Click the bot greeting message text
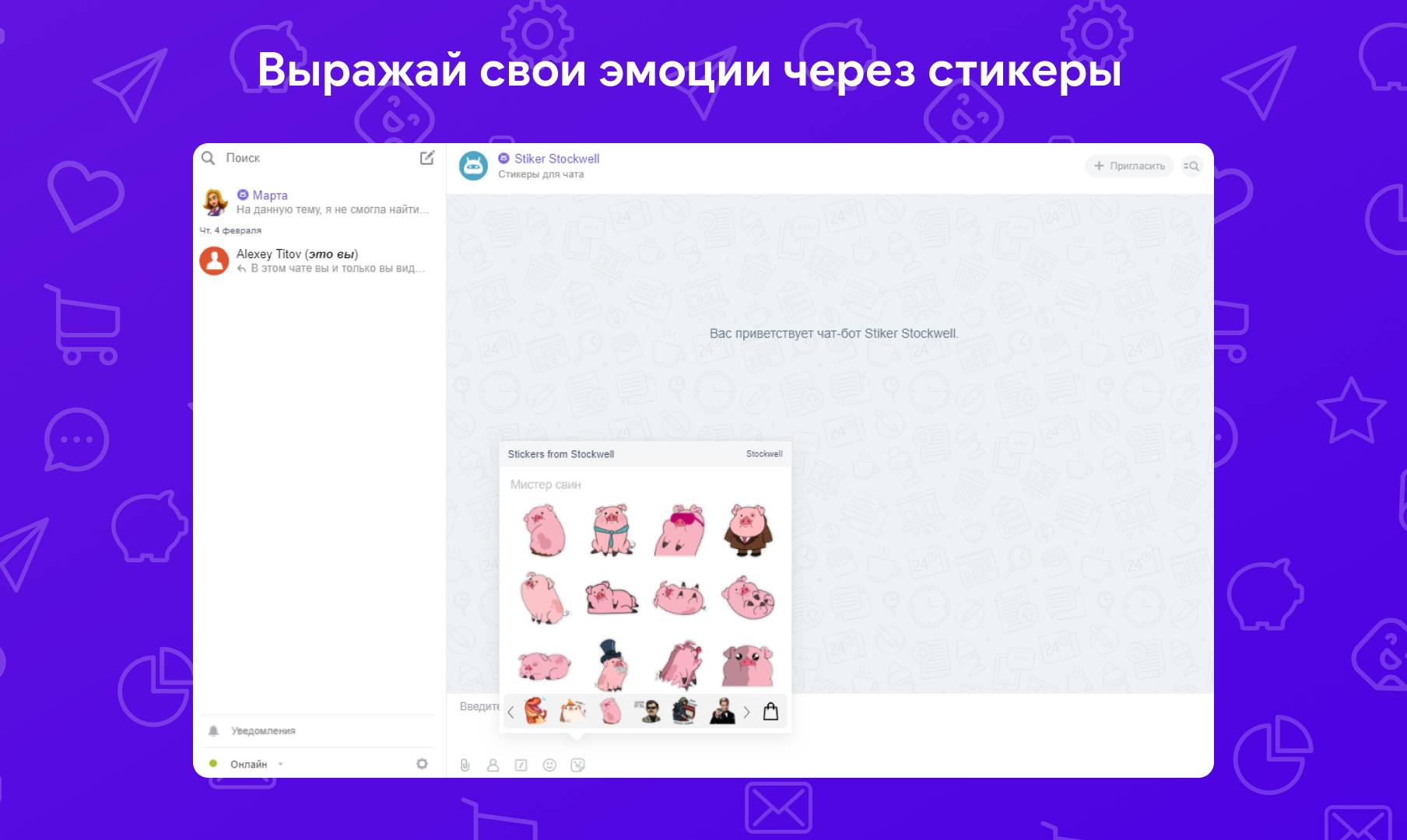 (x=833, y=334)
